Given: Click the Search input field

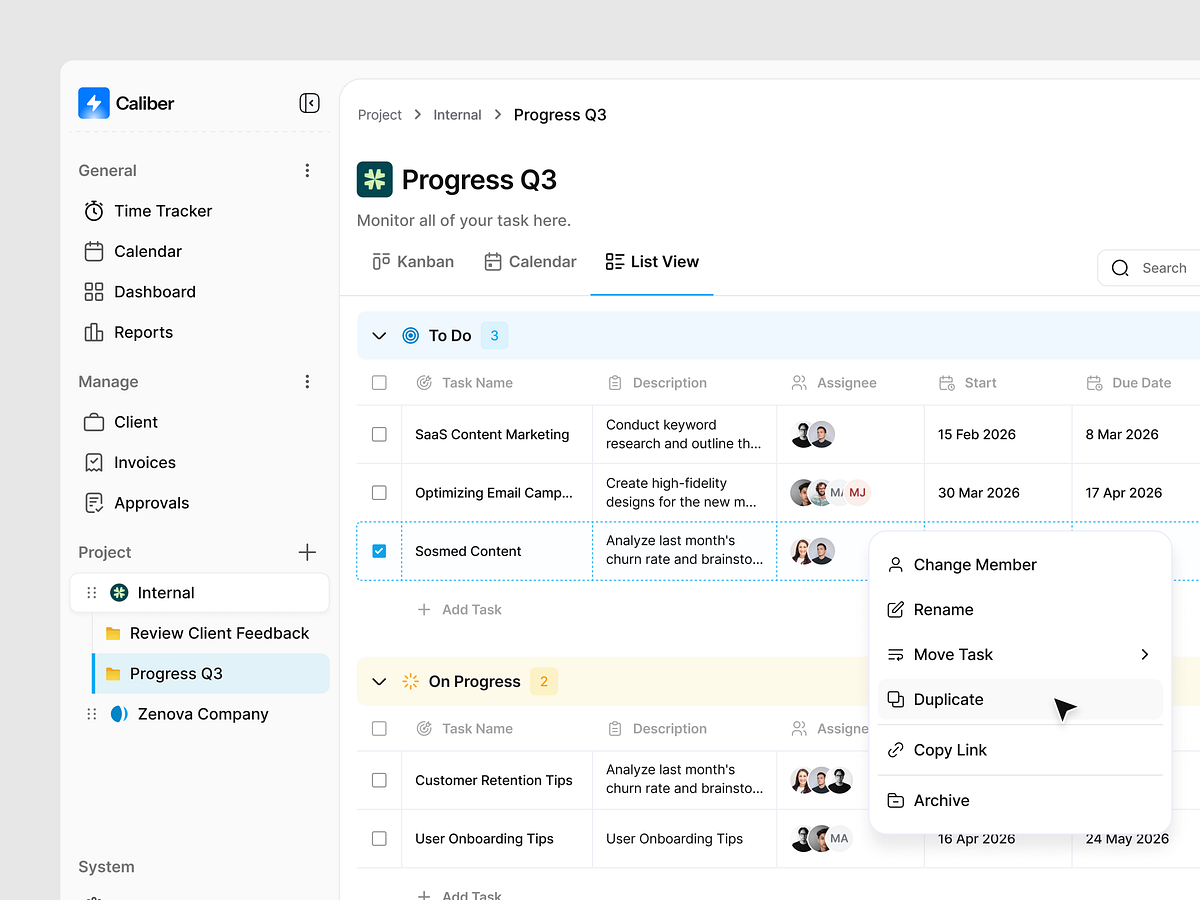Looking at the screenshot, I should pyautogui.click(x=1150, y=268).
